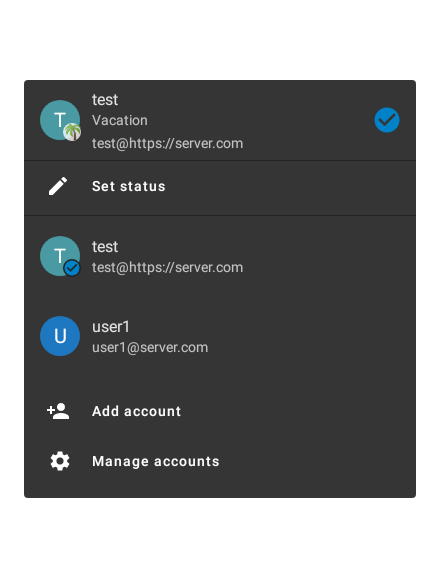Click the palm tree status emoji badge
The height and width of the screenshot is (578, 440).
tap(72, 132)
